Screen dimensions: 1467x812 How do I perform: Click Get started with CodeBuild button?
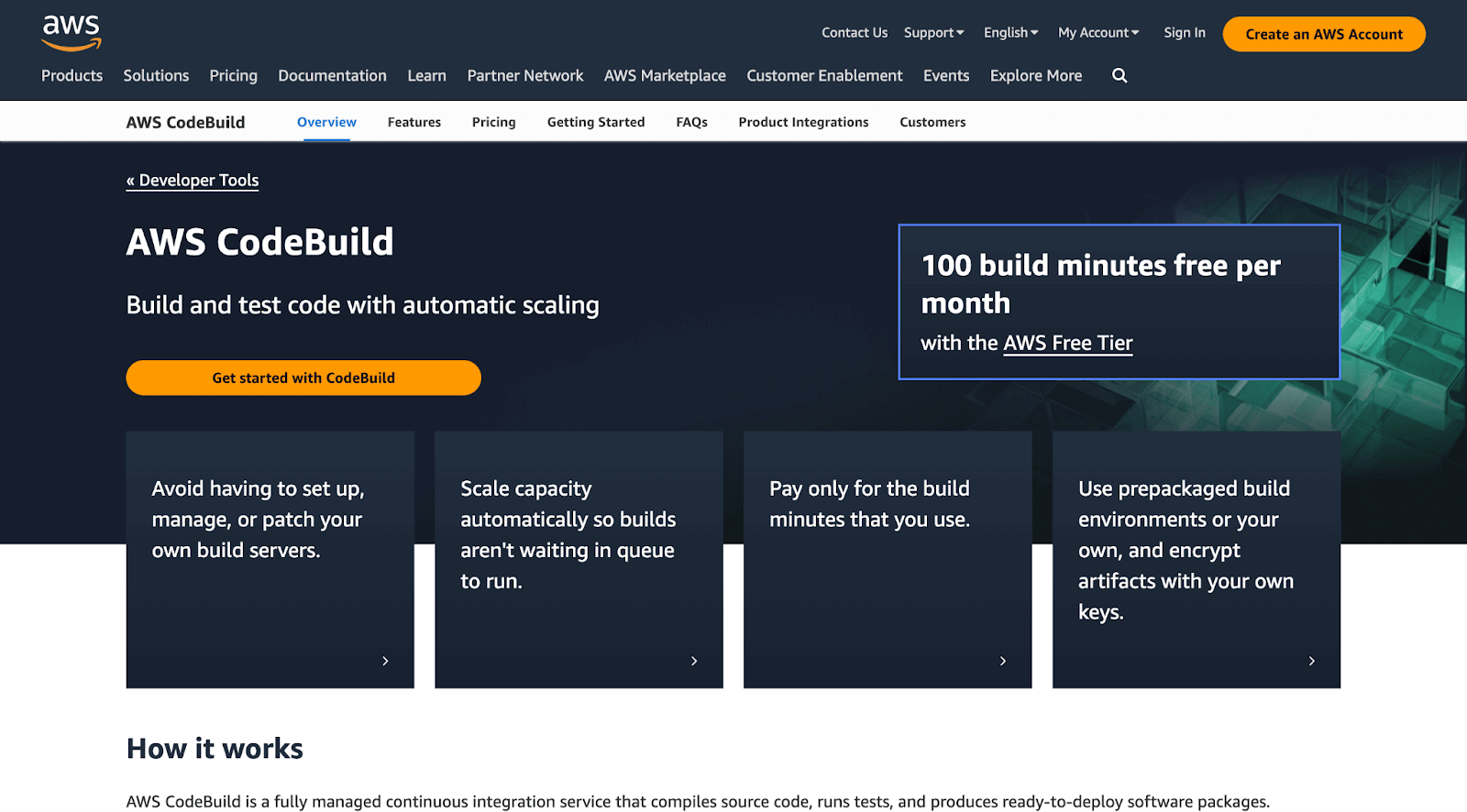pyautogui.click(x=303, y=378)
